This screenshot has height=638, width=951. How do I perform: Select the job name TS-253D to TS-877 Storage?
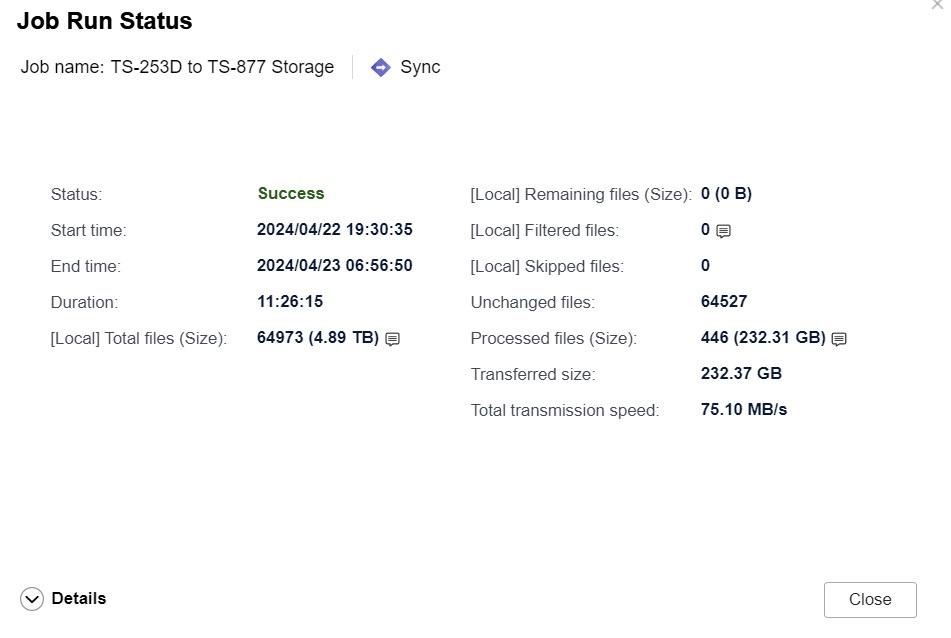click(x=222, y=67)
